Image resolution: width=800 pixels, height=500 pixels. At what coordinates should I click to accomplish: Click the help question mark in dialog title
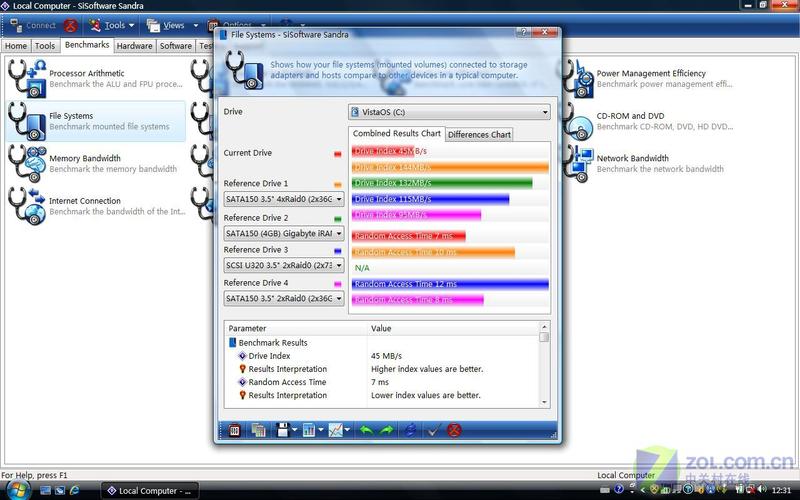pos(523,33)
